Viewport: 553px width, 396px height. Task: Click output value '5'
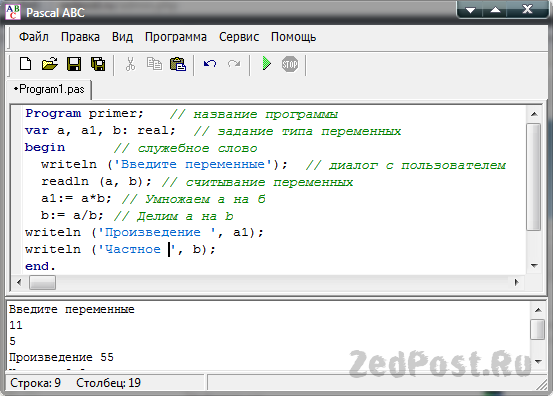point(12,341)
